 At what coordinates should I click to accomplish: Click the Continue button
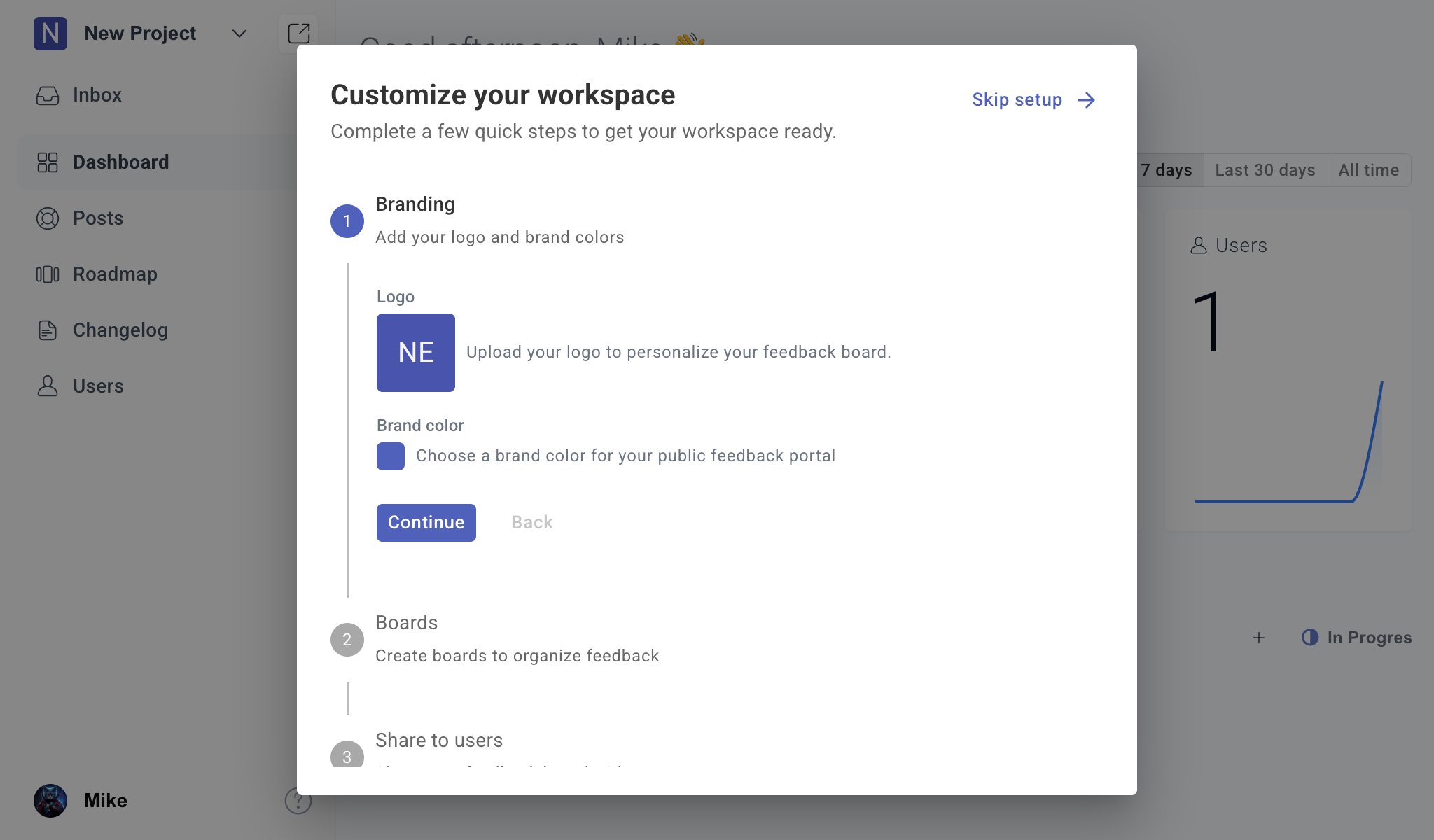click(x=426, y=523)
